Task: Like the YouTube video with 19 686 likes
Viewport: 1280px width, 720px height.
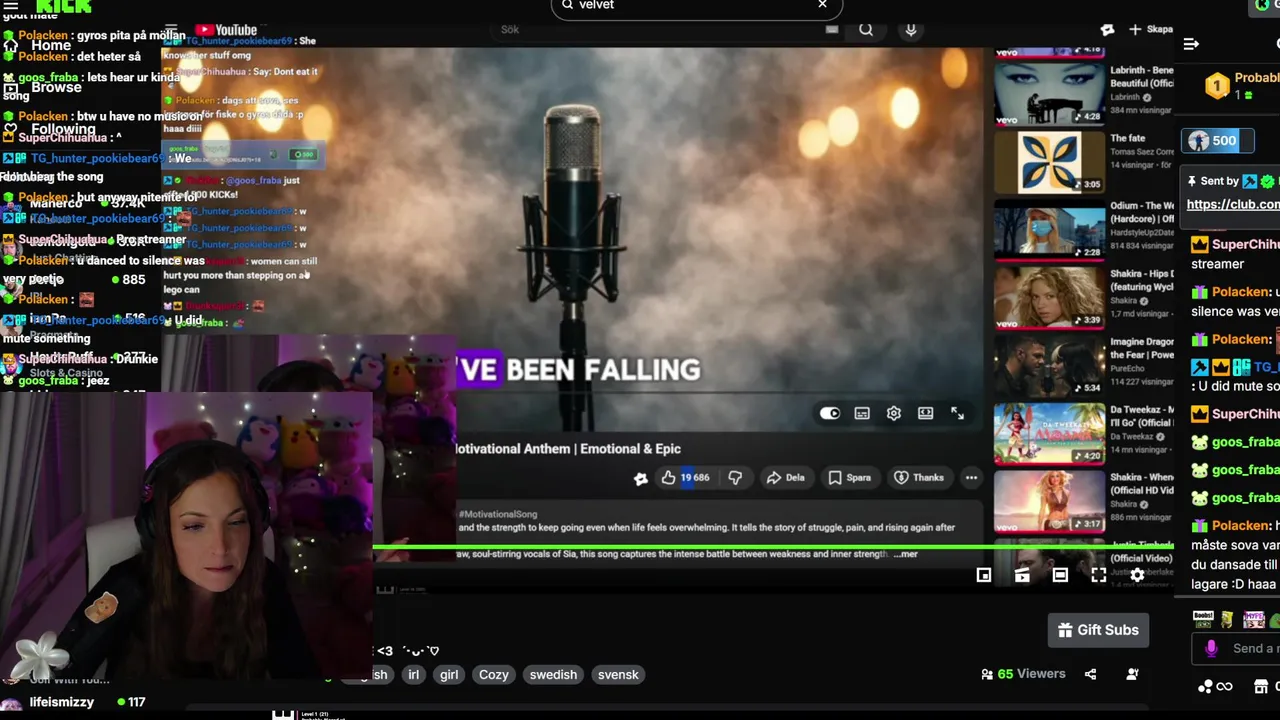Action: pos(685,478)
